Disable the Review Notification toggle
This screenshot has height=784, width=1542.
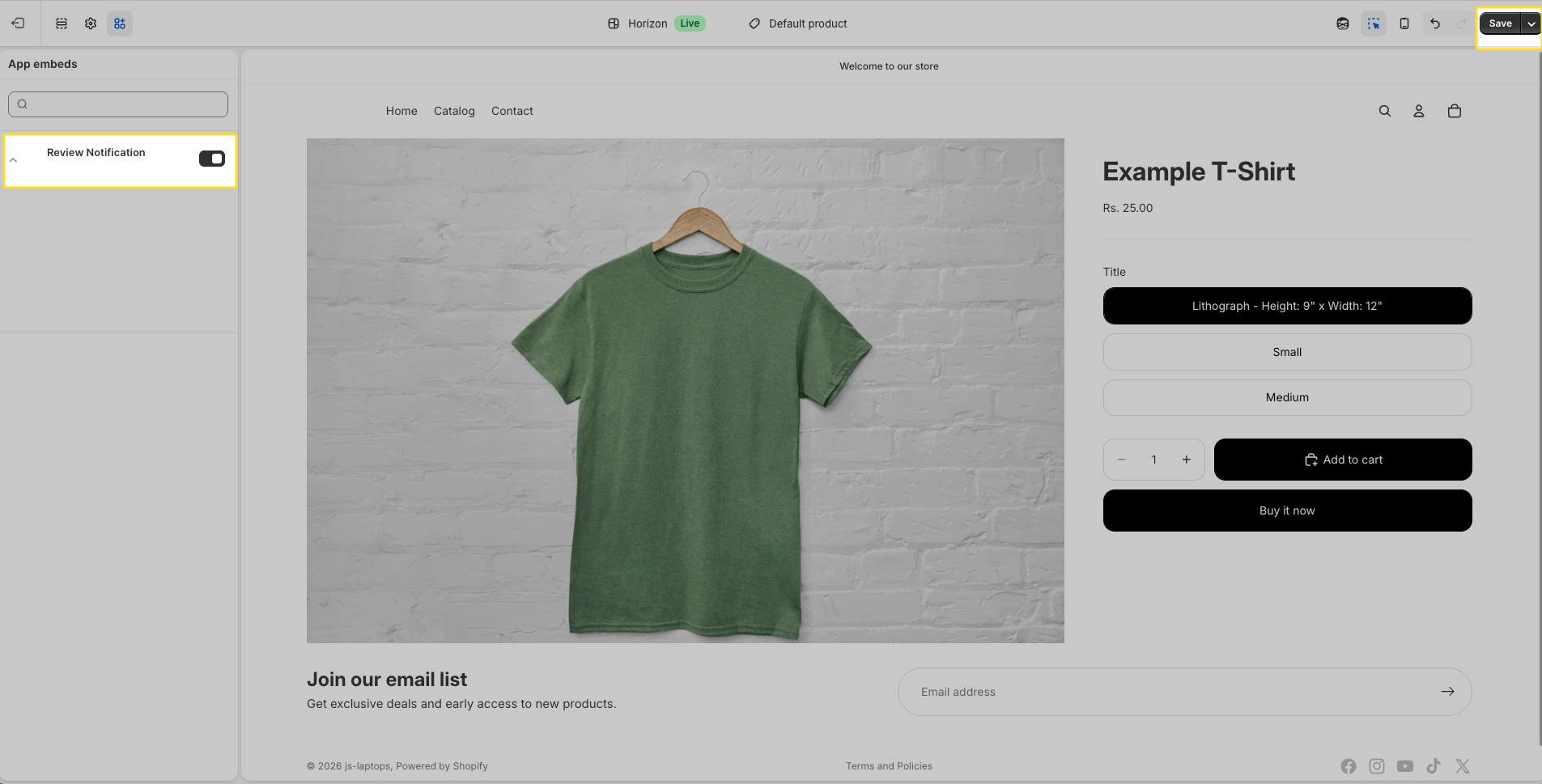coord(212,159)
